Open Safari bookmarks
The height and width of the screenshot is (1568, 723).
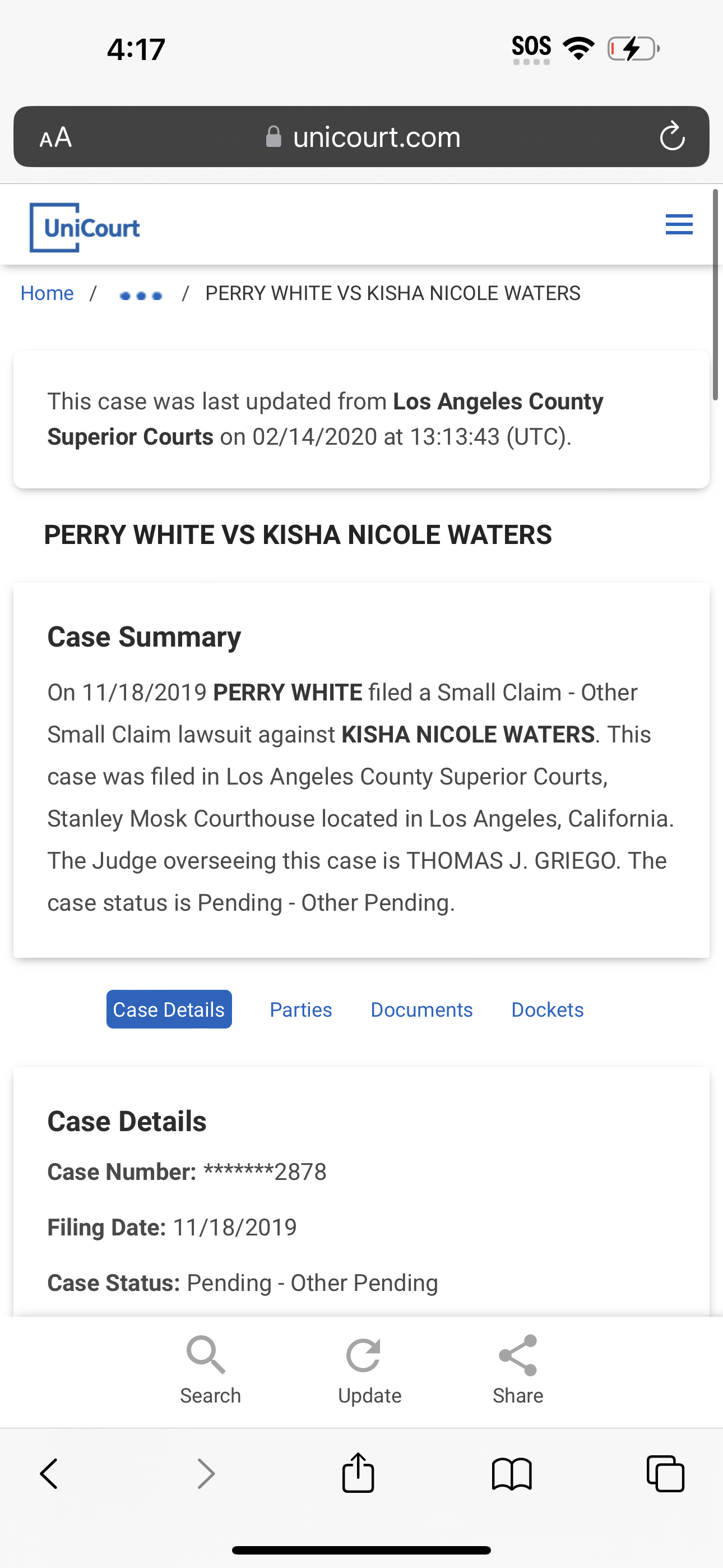pos(512,1474)
